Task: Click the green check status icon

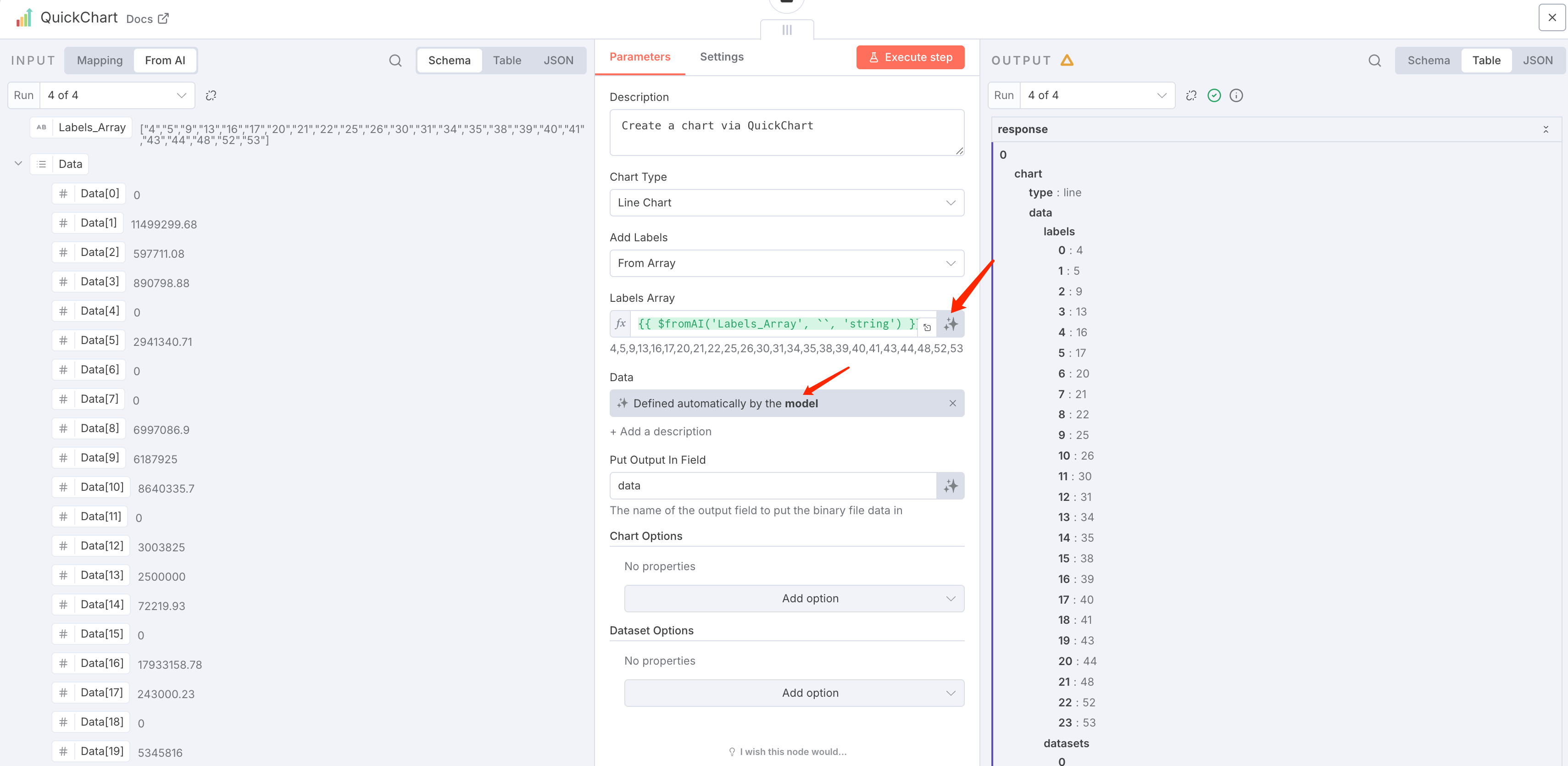Action: coord(1214,95)
